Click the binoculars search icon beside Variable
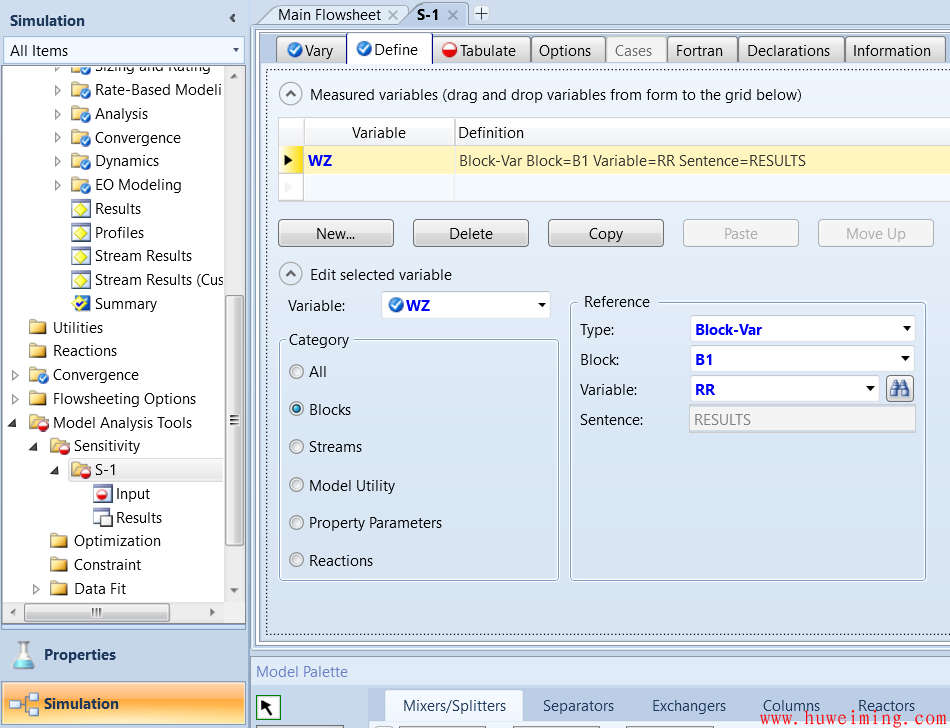 900,389
